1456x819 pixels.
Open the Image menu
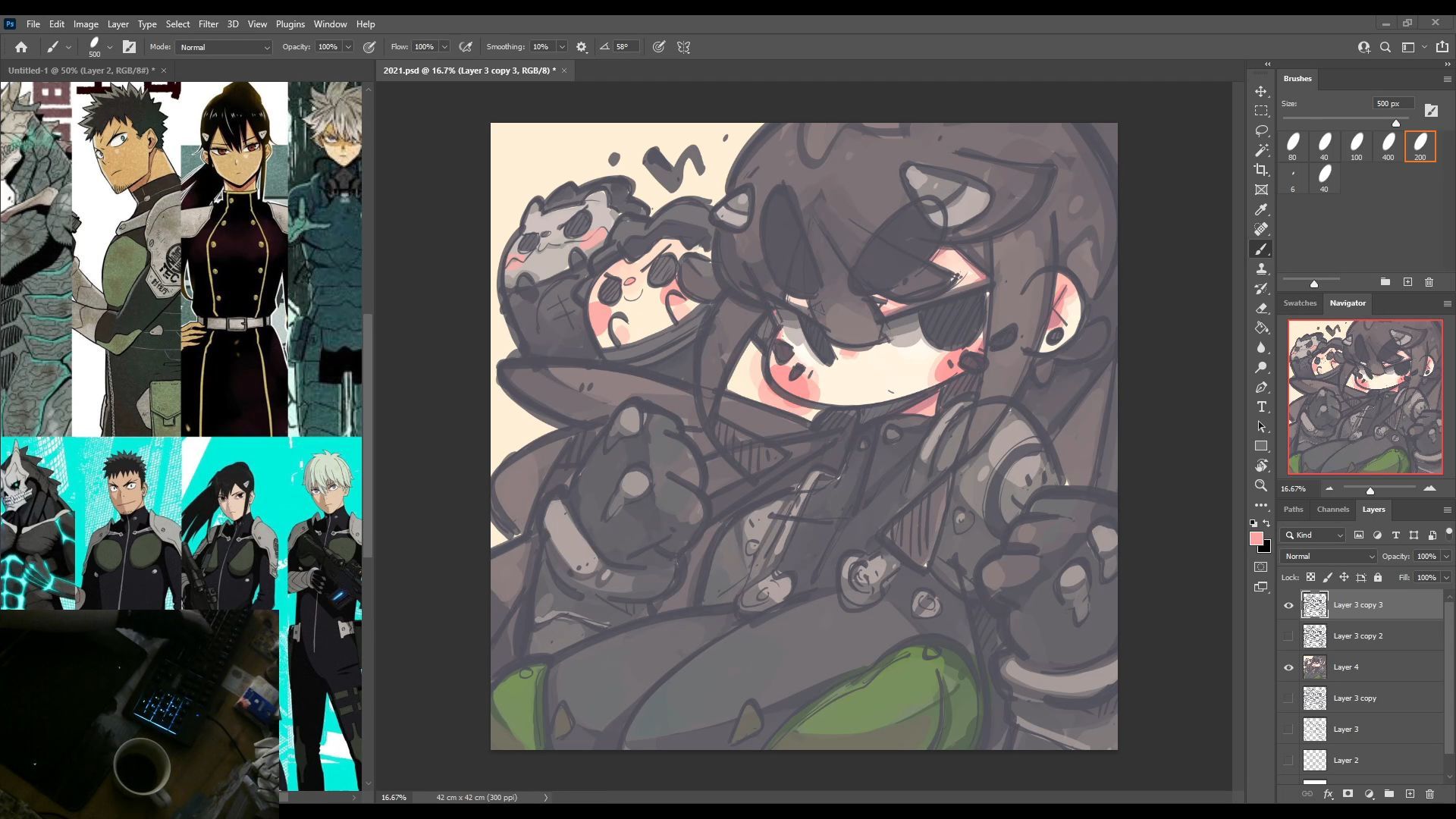pyautogui.click(x=86, y=24)
